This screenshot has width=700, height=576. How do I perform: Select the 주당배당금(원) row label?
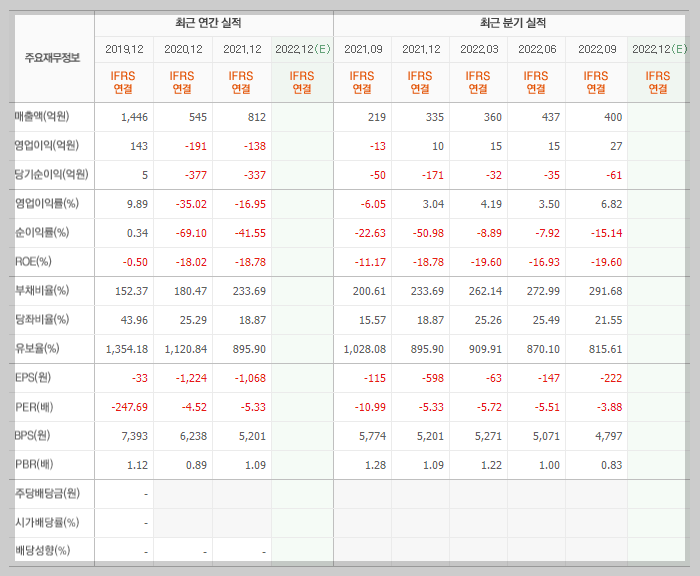[47, 493]
